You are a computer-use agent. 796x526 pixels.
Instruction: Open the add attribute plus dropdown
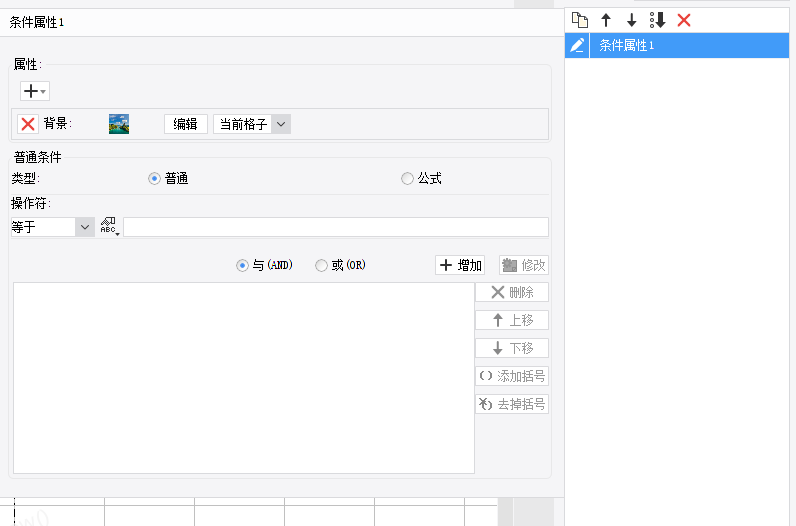point(35,91)
